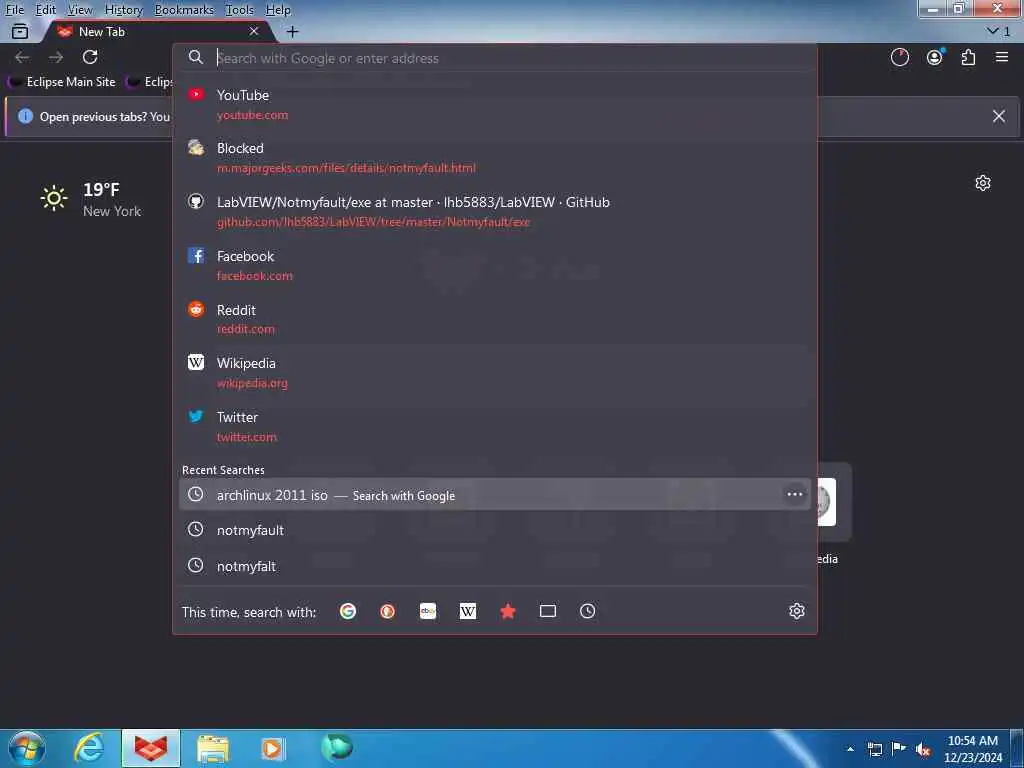Select the Wikipedia suggestion

495,372
